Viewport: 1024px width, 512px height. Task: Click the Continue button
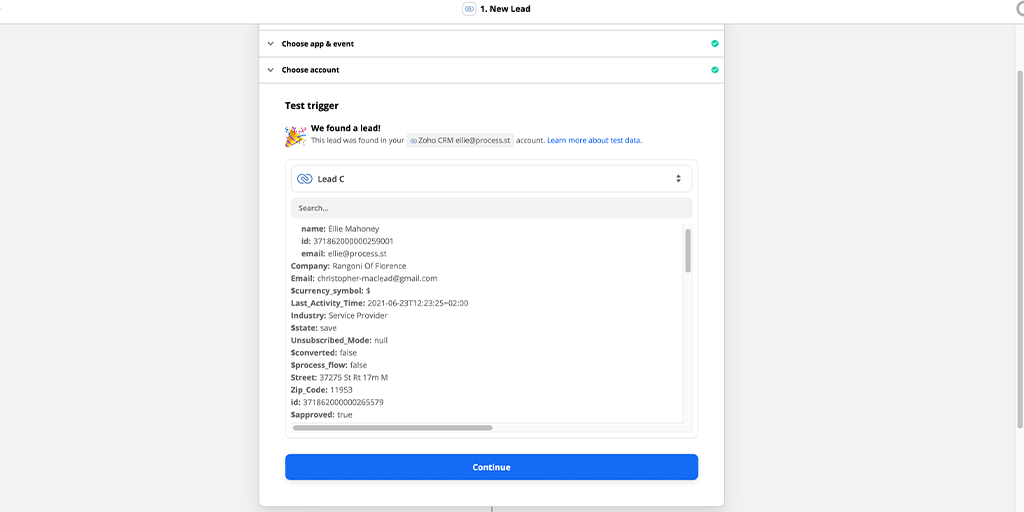[x=491, y=467]
